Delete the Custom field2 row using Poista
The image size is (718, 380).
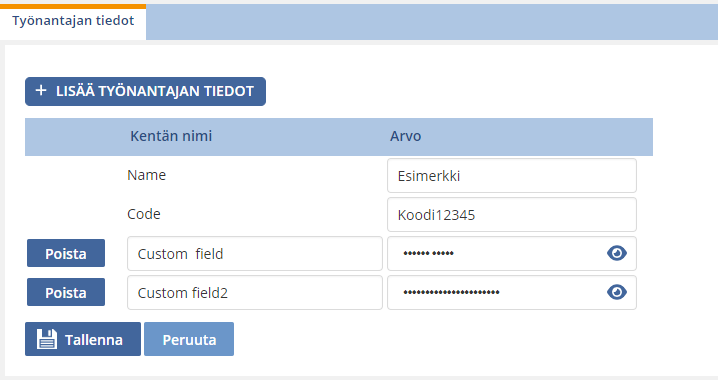(x=66, y=292)
